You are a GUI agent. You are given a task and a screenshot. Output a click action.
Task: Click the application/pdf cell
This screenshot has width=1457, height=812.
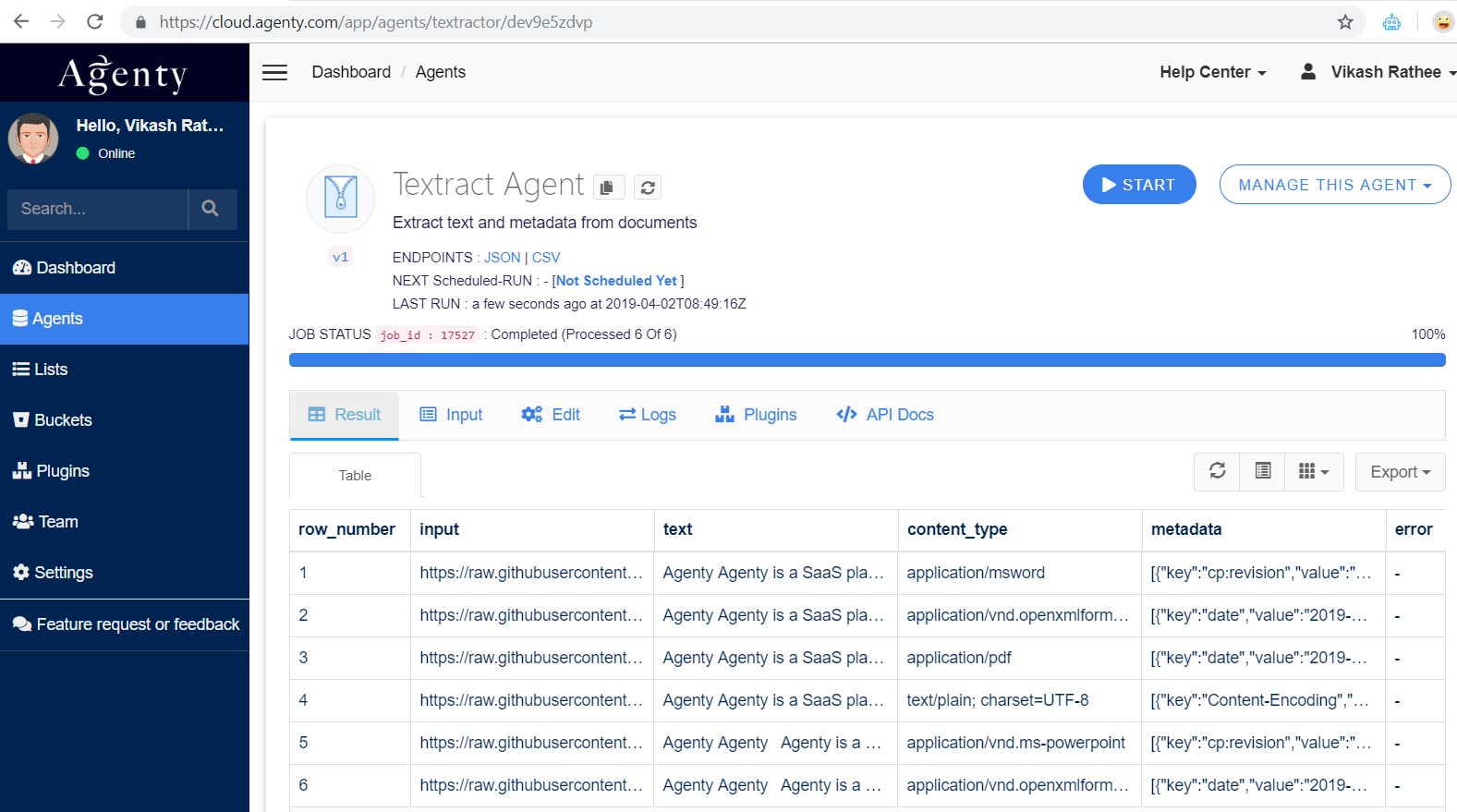(x=1019, y=658)
